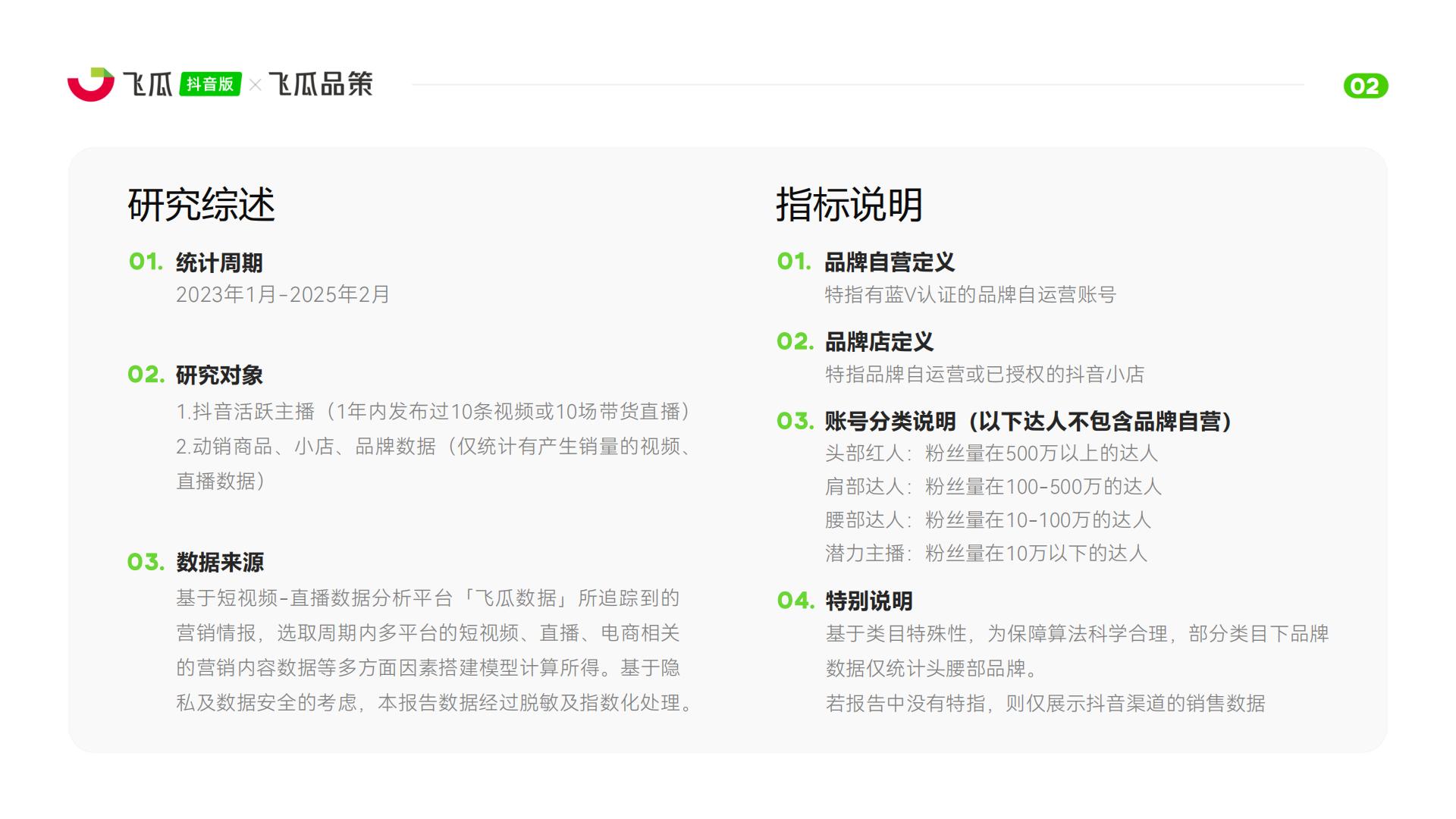Click the green 01. beside 品牌自营定义
The width and height of the screenshot is (1456, 819).
point(794,262)
